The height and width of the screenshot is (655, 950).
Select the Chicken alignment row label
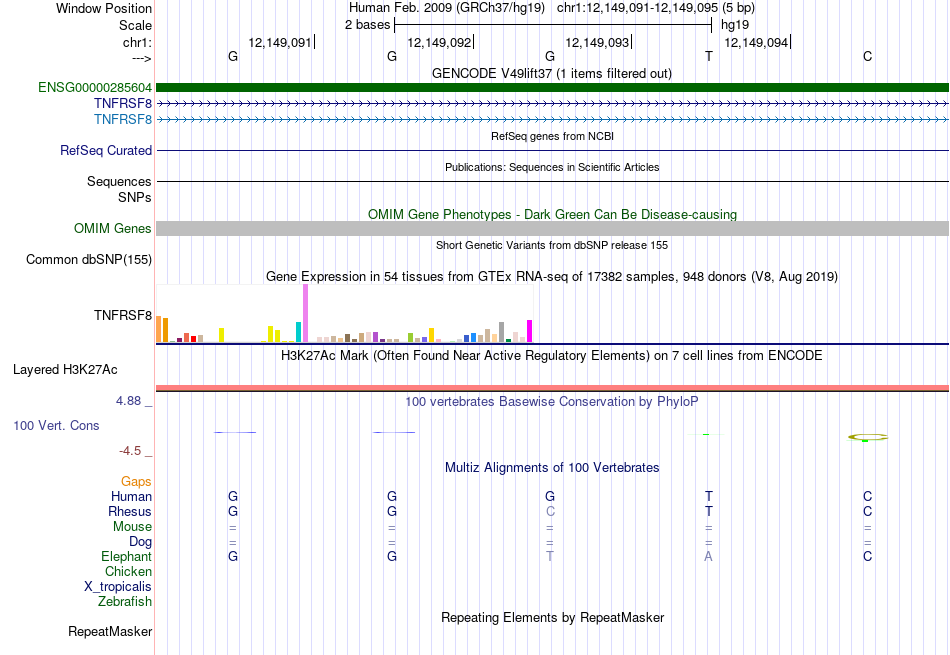coord(128,571)
